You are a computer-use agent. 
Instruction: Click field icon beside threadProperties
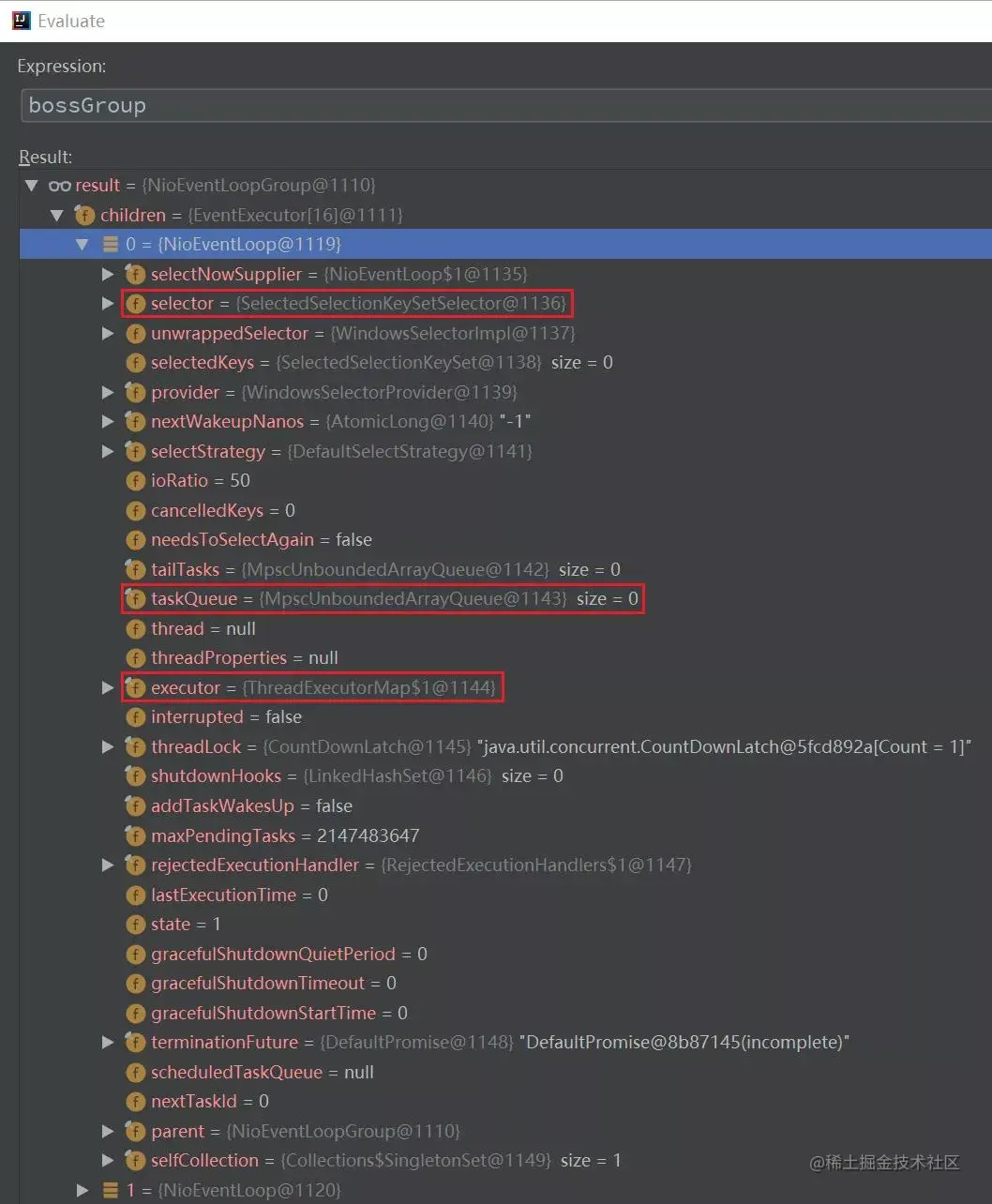[x=135, y=658]
